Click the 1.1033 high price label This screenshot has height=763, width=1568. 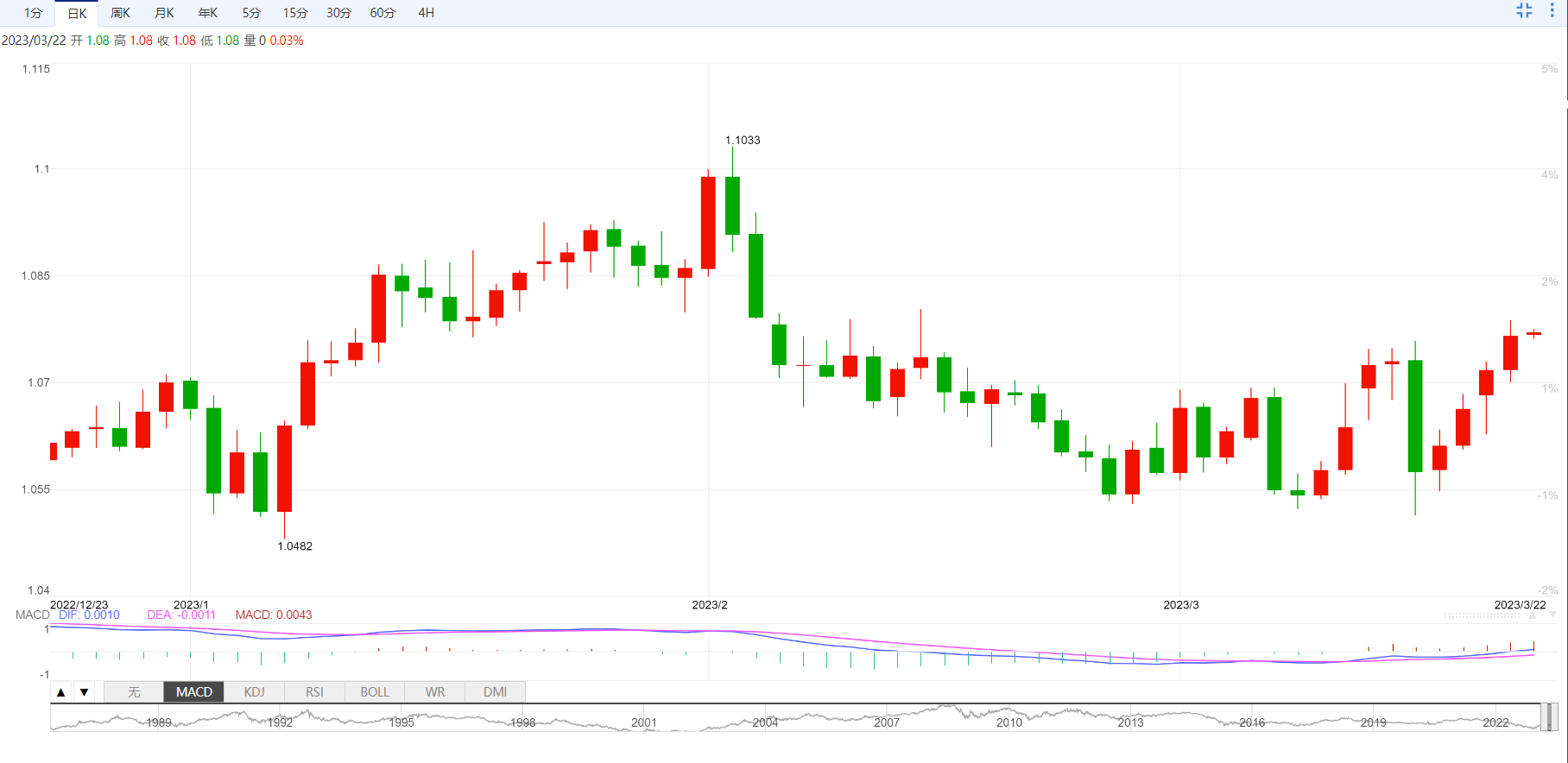[x=743, y=140]
